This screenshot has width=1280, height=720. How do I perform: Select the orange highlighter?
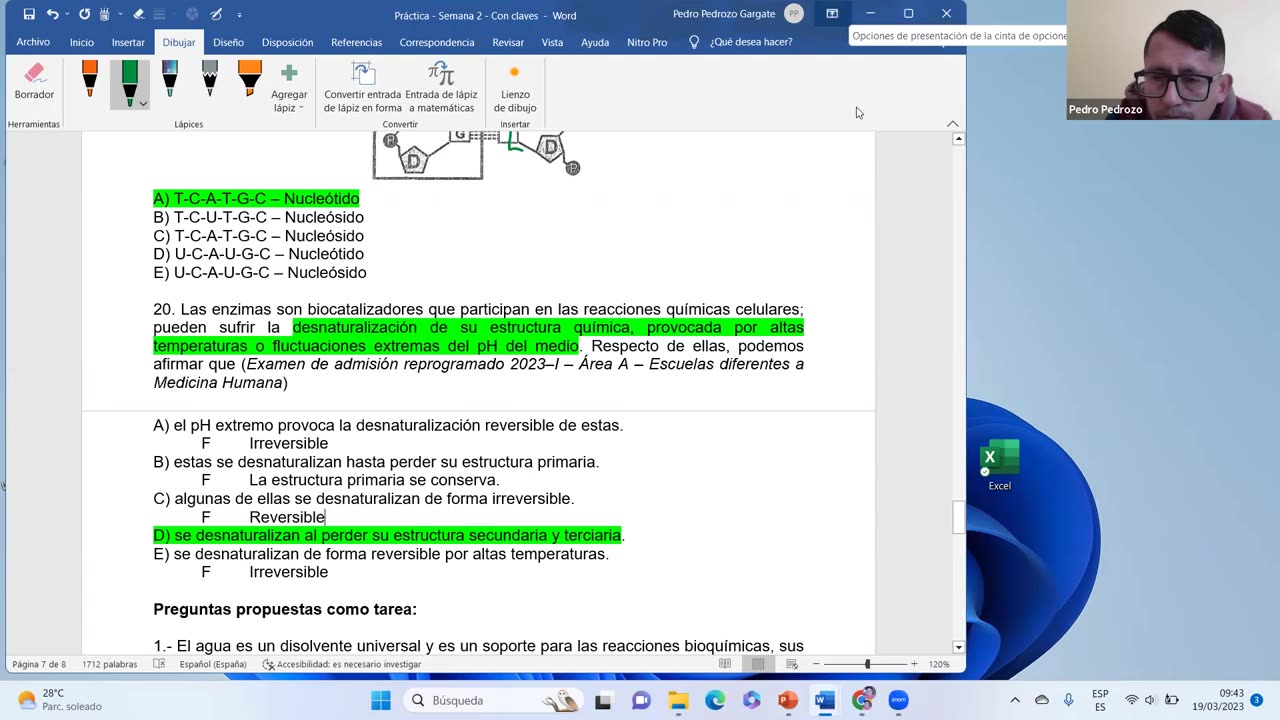click(x=249, y=79)
